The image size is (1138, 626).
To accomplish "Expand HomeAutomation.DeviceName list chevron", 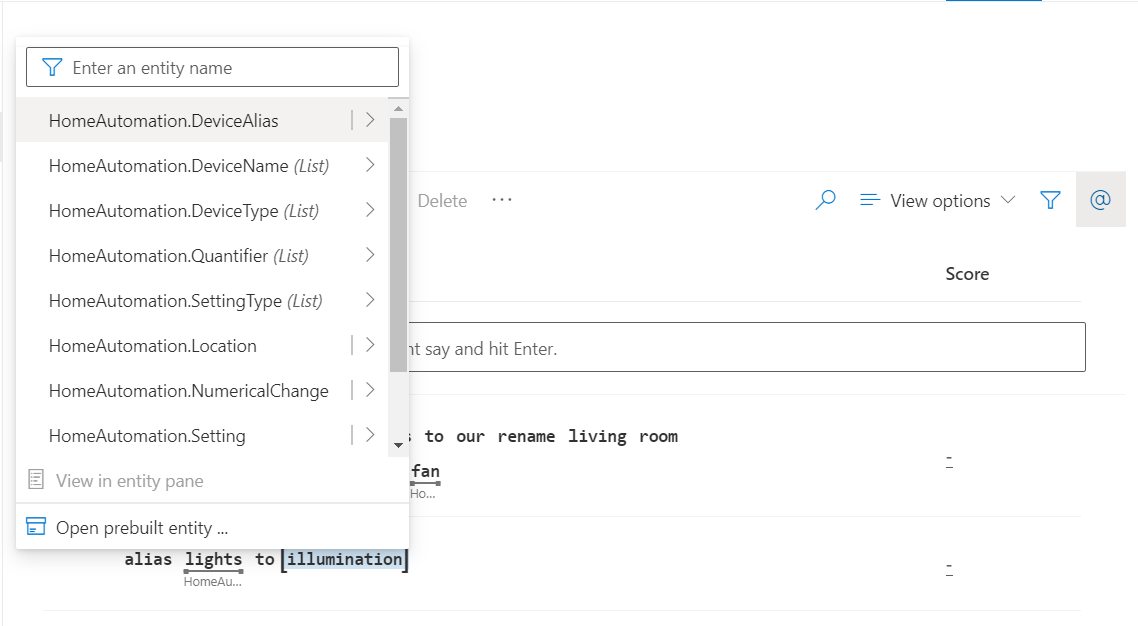I will (370, 166).
